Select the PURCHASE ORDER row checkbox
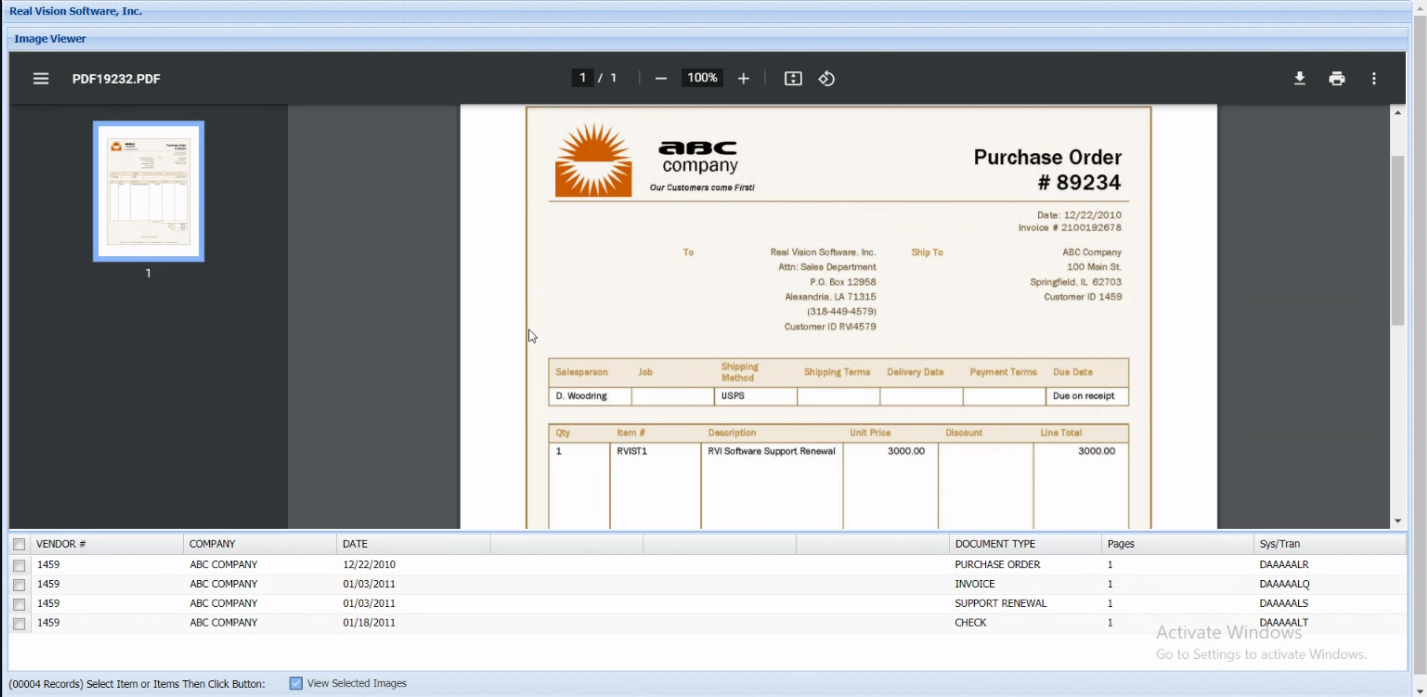Screen dimensions: 1427x697 [x=19, y=566]
